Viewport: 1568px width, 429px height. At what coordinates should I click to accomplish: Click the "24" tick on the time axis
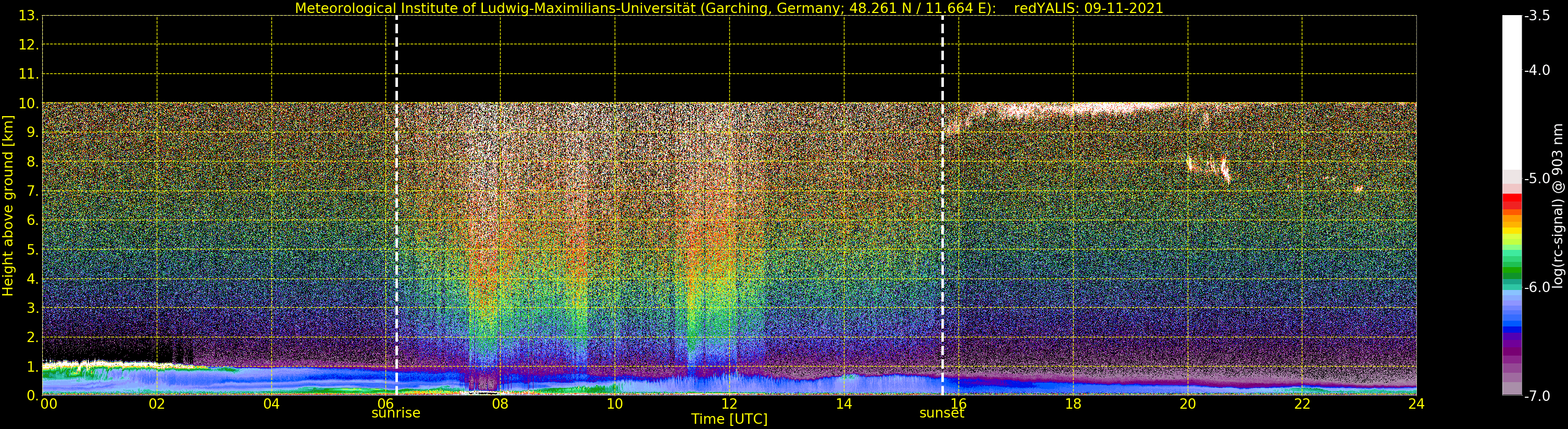coord(1416,404)
